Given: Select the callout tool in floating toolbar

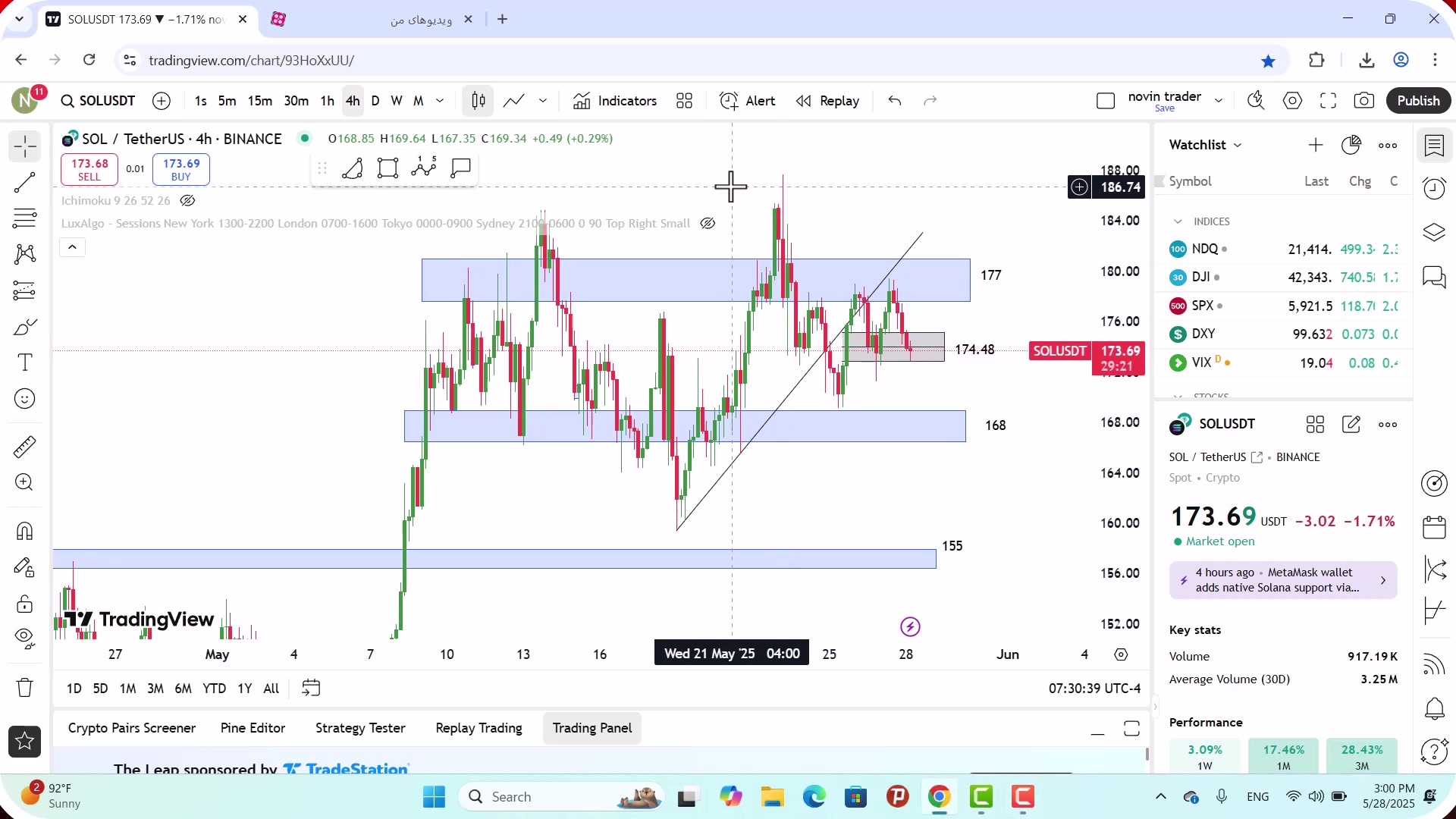Looking at the screenshot, I should [x=460, y=168].
